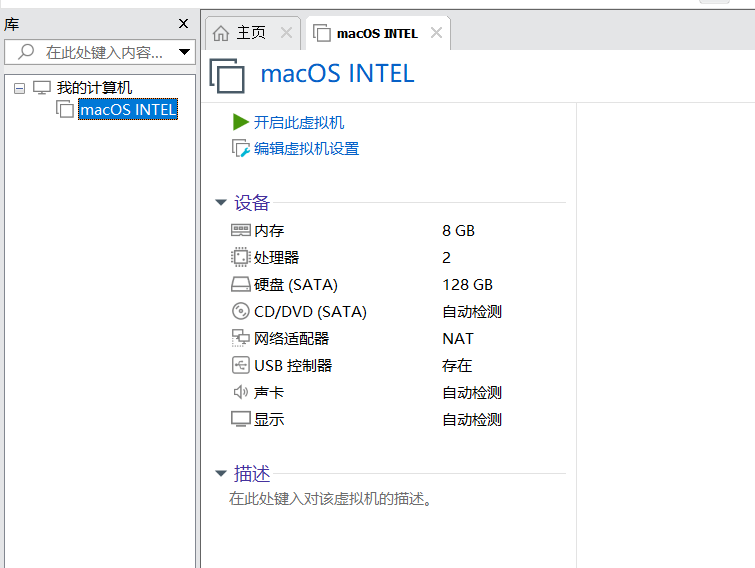Click 自动检测 value for 显示
The height and width of the screenshot is (568, 755).
(x=472, y=419)
